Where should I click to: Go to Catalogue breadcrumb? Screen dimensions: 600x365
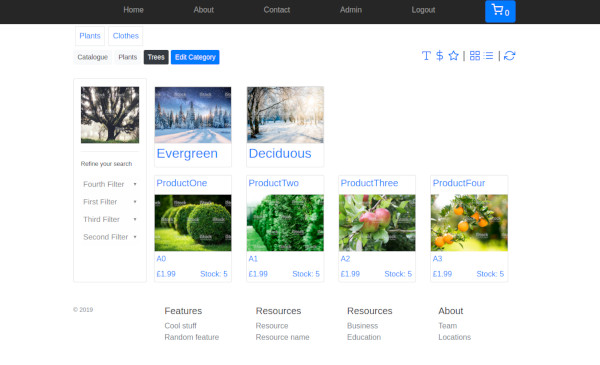click(93, 57)
